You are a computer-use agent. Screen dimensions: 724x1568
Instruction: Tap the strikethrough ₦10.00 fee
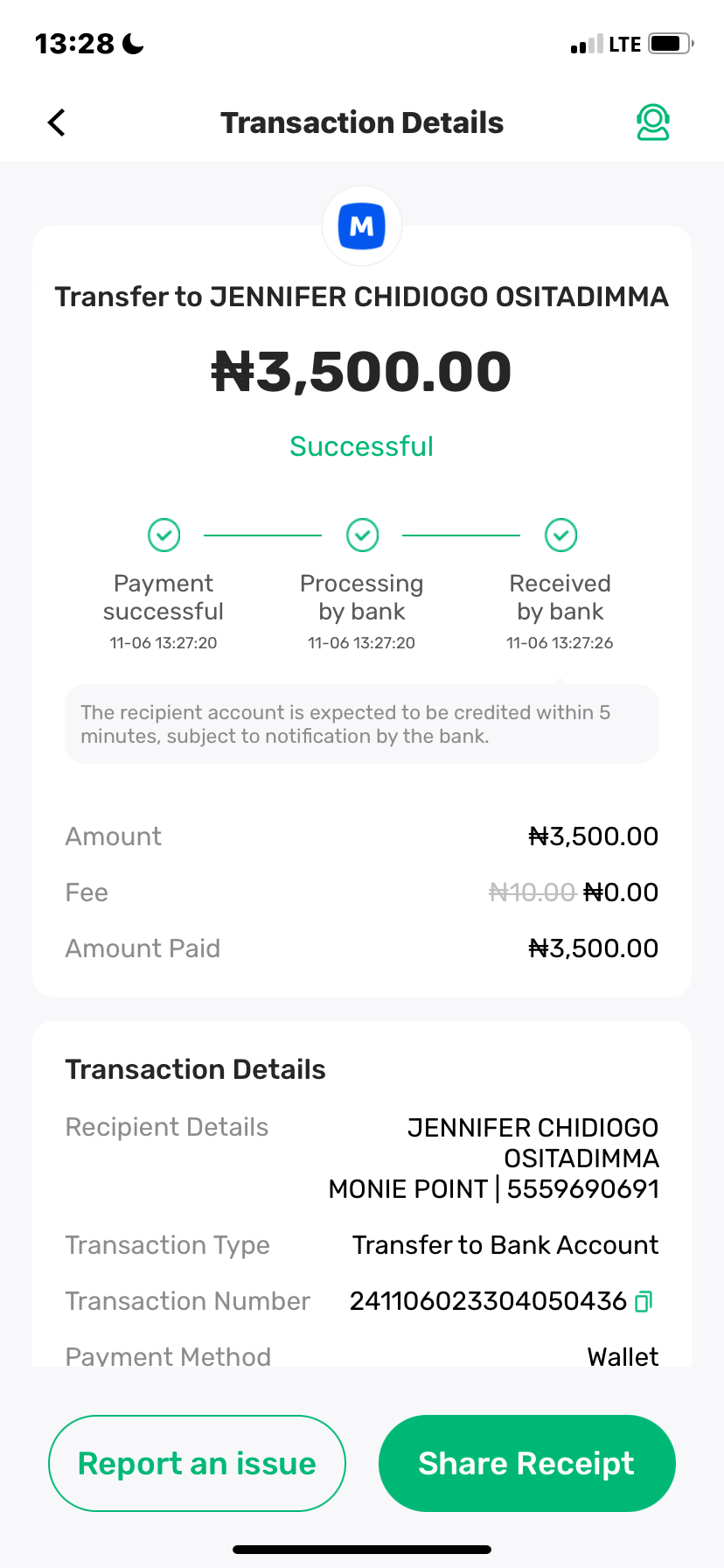(532, 892)
